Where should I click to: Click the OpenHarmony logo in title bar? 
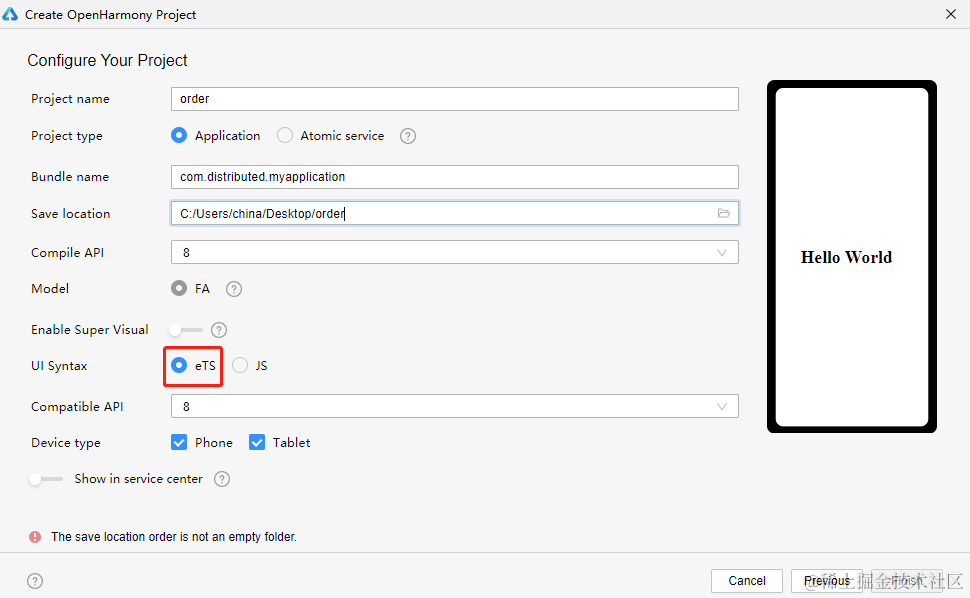click(x=11, y=14)
